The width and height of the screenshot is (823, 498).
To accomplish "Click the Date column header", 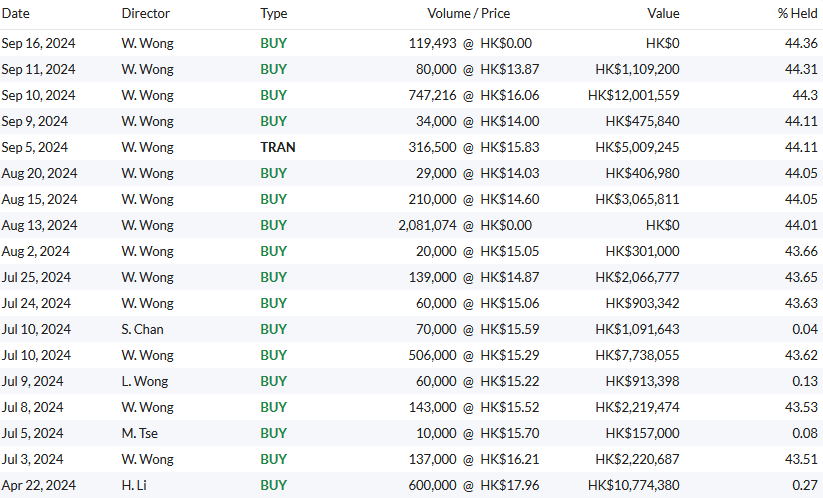I will [x=15, y=13].
